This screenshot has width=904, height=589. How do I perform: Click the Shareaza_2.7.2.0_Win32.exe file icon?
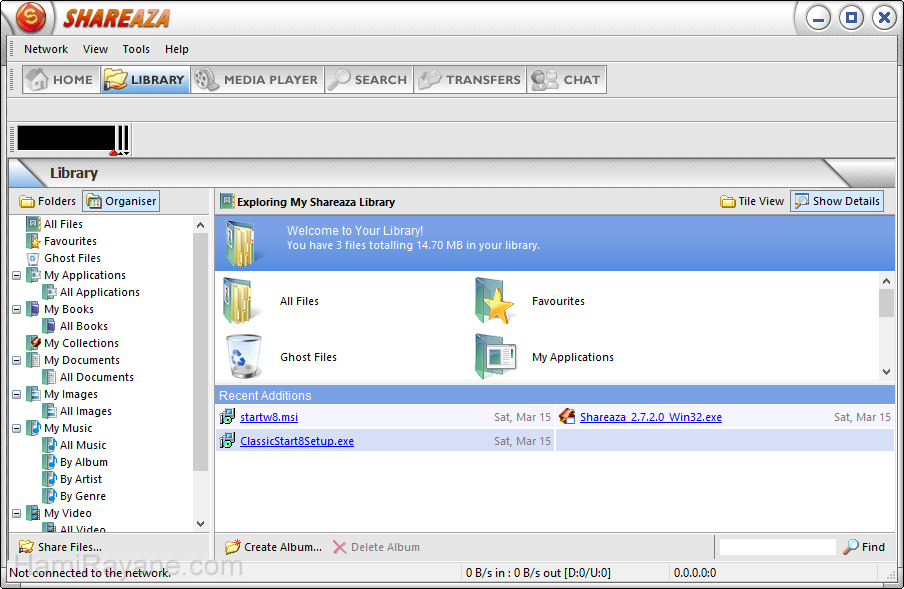tap(567, 416)
